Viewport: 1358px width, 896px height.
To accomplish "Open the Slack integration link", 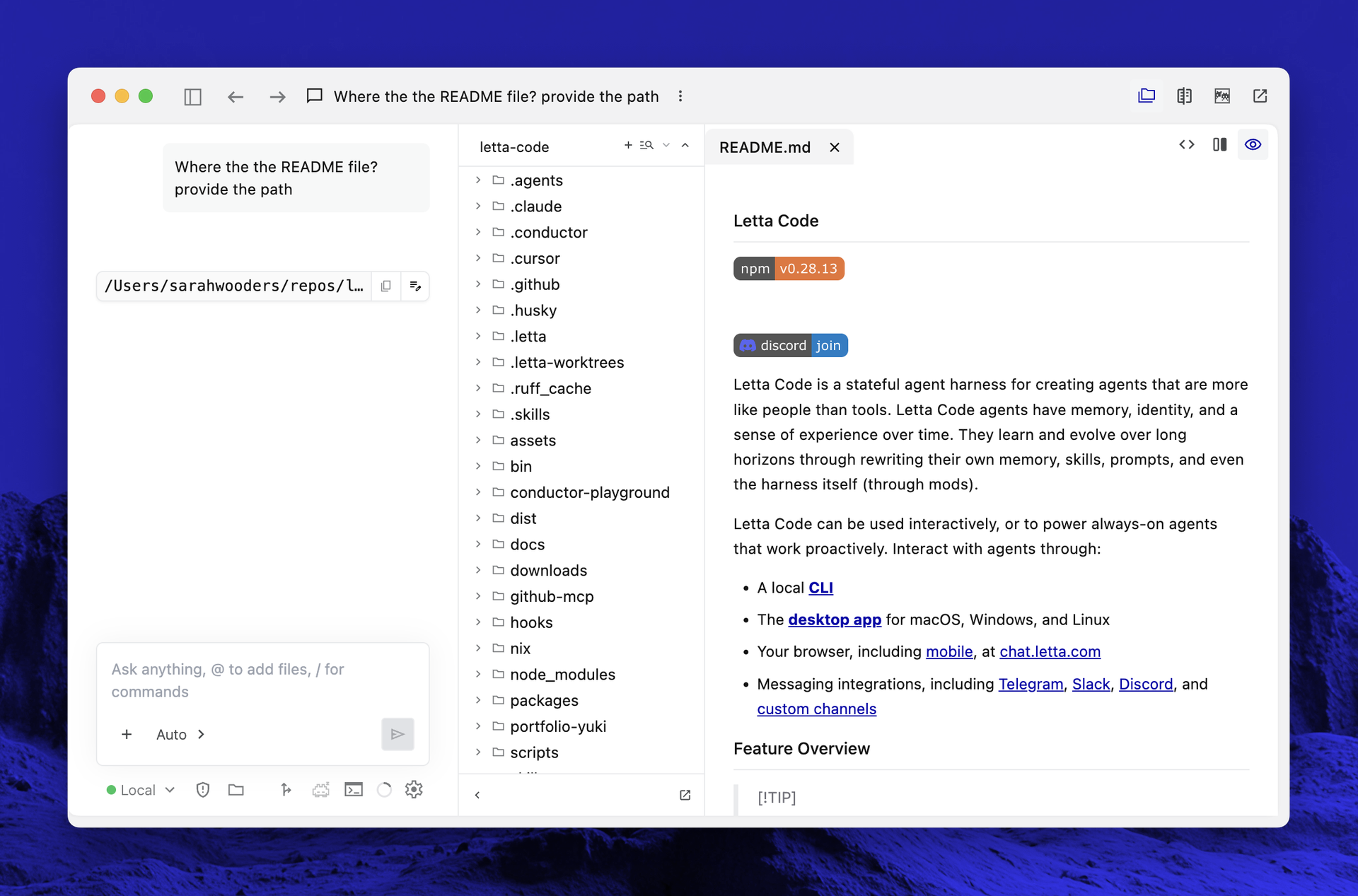I will [x=1091, y=685].
